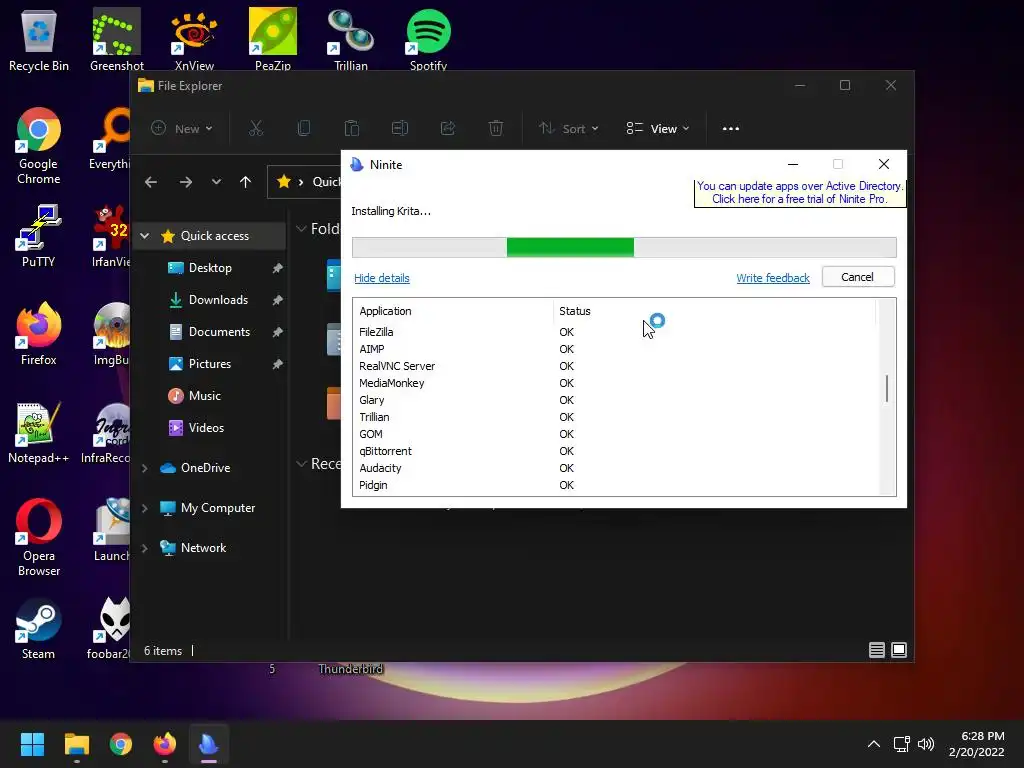Screen dimensions: 1024x768
Task: Go forward in File Explorer navigation
Action: [x=186, y=182]
